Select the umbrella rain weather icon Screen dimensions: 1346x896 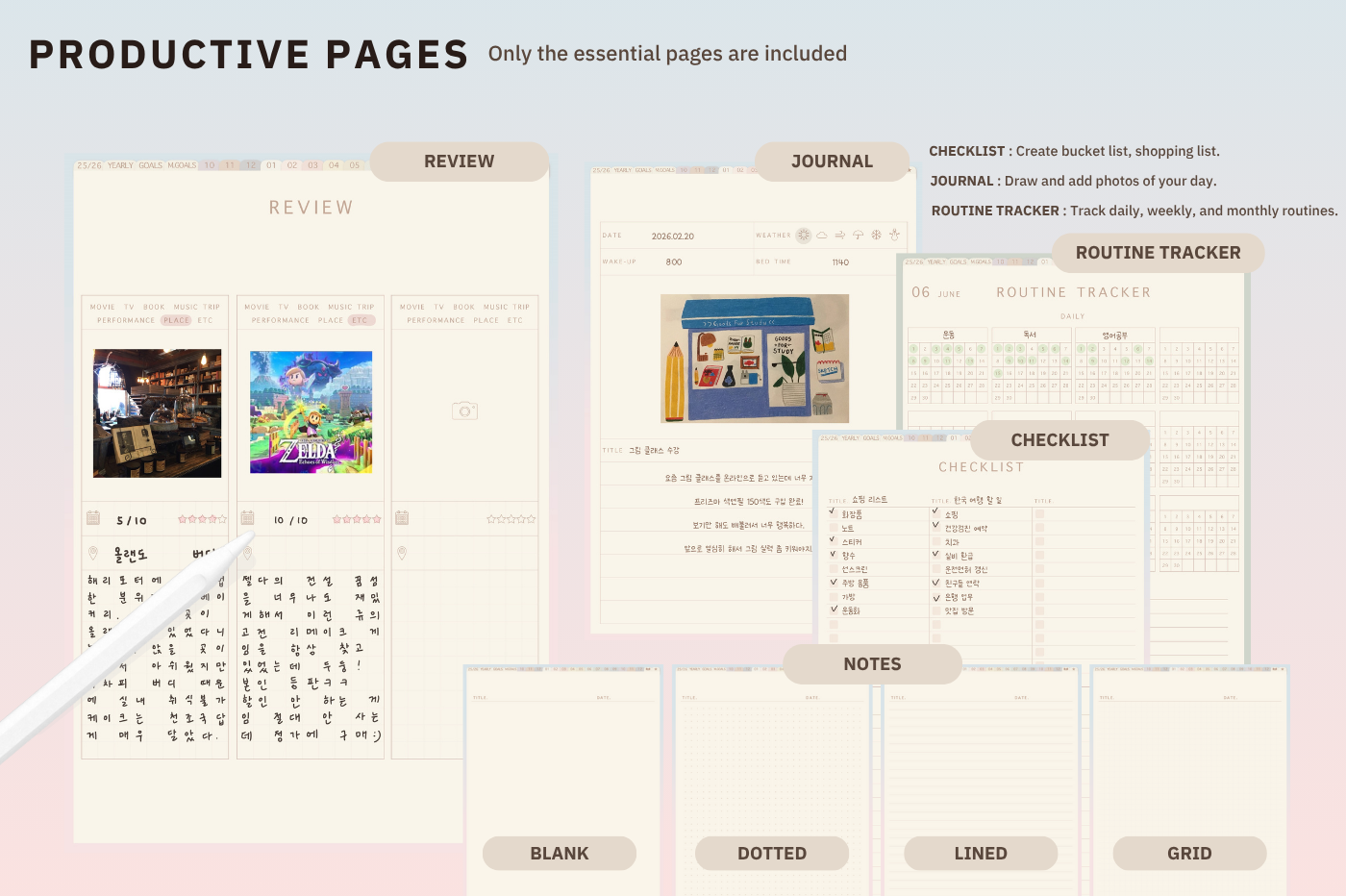859,236
